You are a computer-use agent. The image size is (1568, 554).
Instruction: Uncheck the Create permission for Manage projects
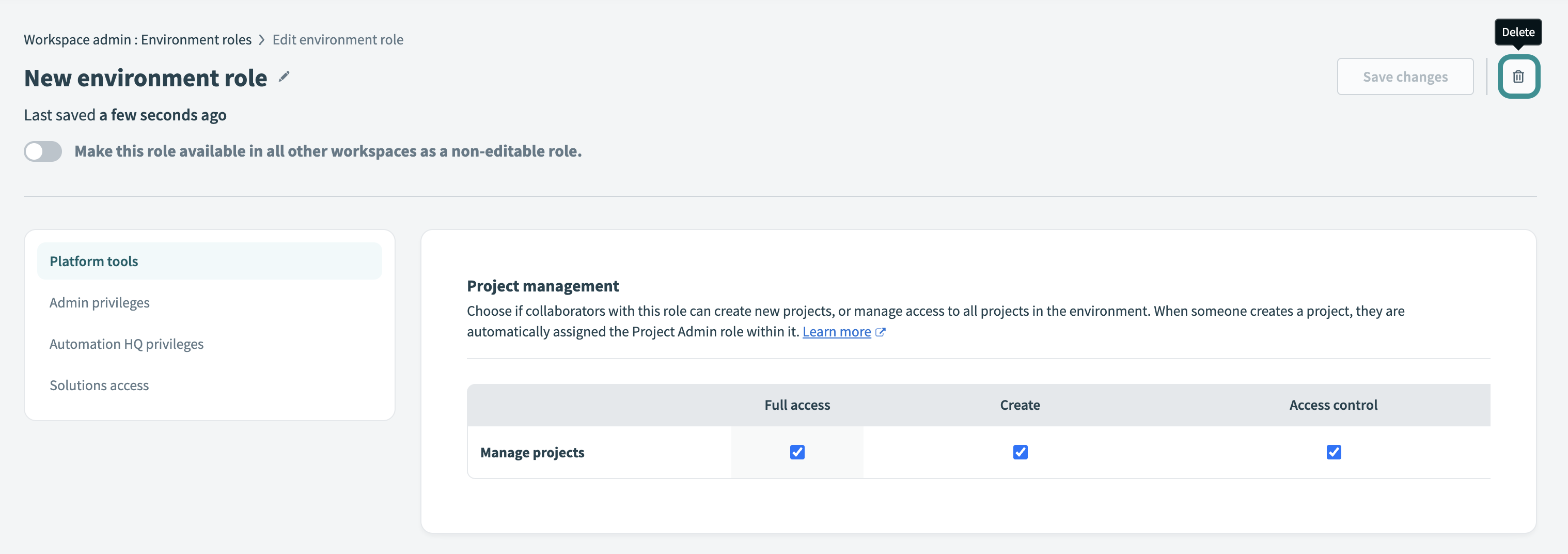coord(1020,452)
